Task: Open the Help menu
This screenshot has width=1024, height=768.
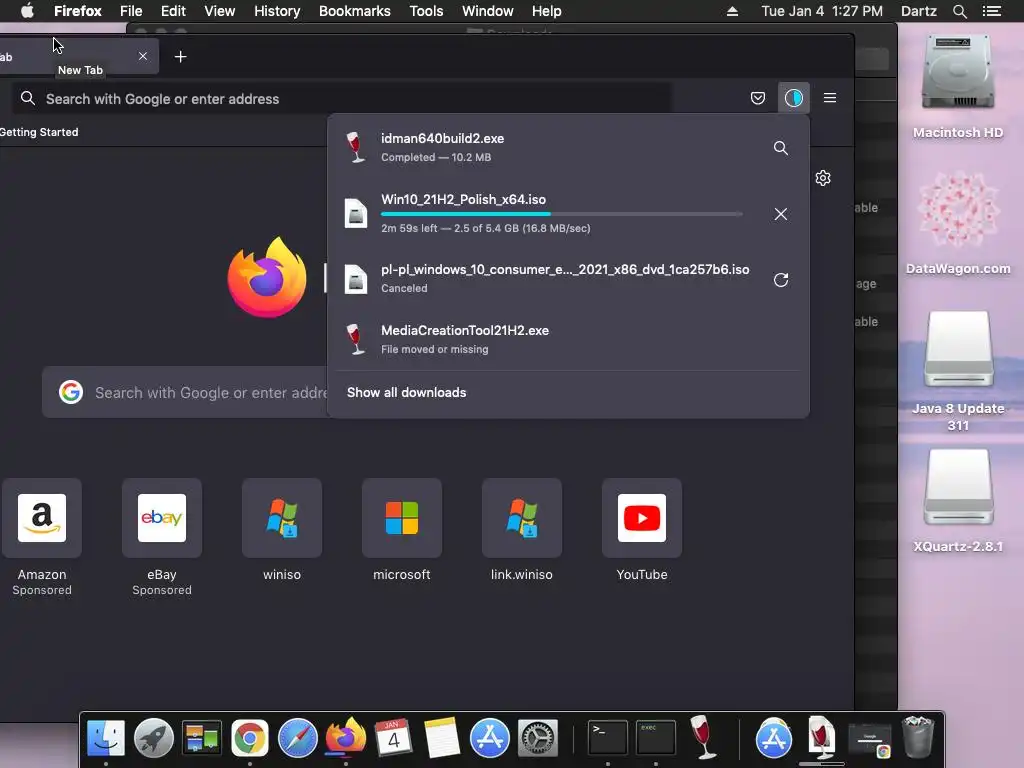Action: (x=546, y=11)
